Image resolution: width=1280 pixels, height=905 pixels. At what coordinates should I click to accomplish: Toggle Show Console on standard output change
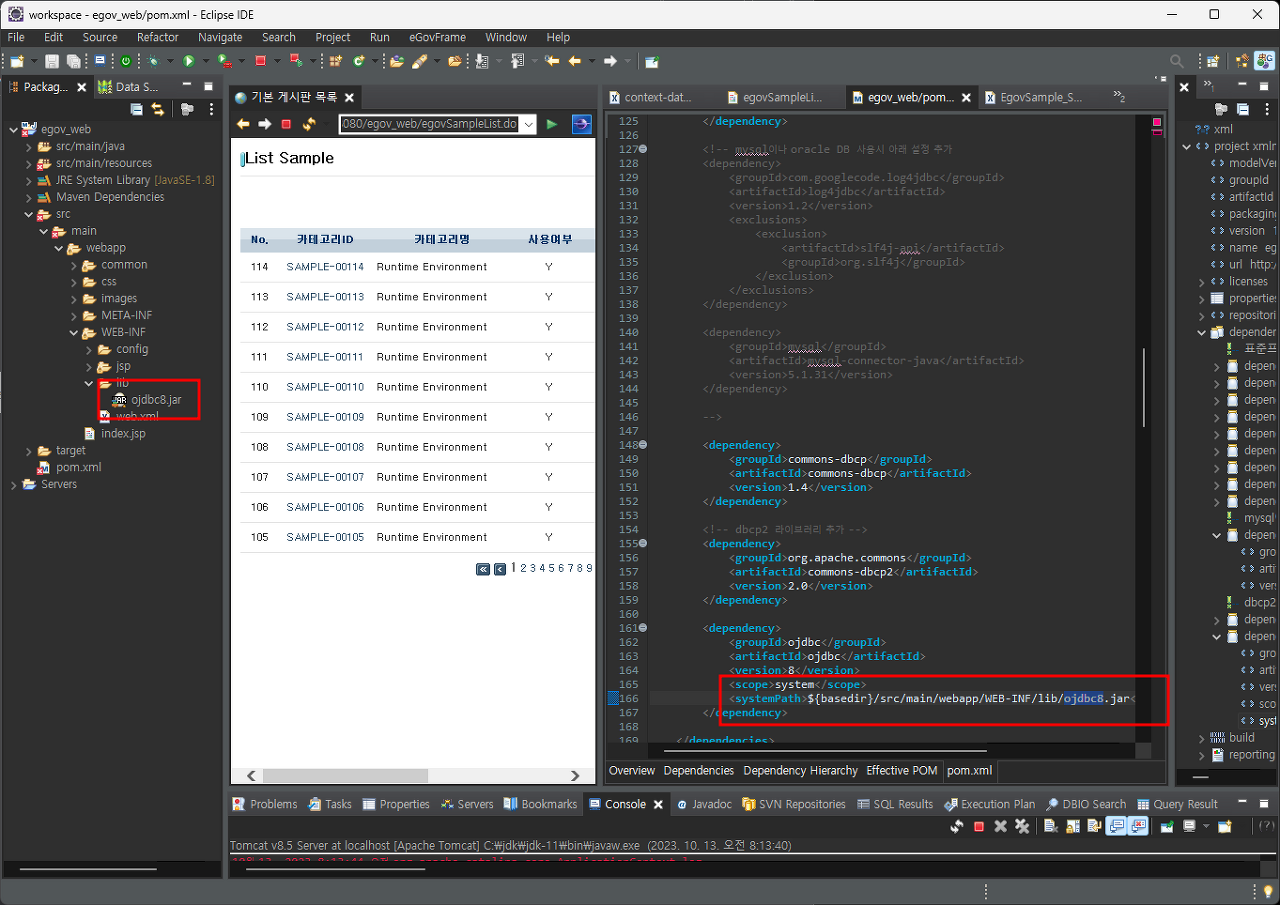[1116, 827]
